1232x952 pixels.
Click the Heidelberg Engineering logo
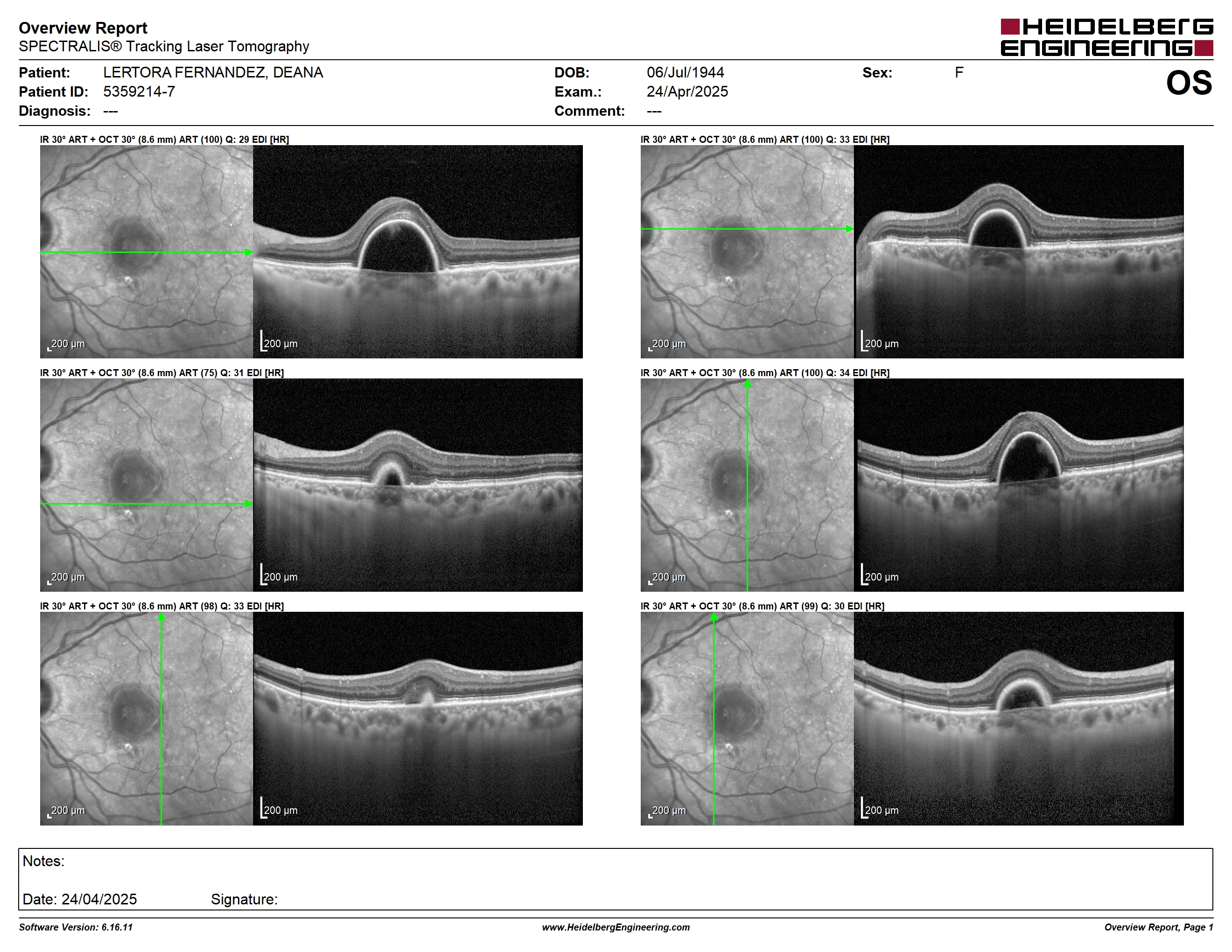(x=1107, y=37)
